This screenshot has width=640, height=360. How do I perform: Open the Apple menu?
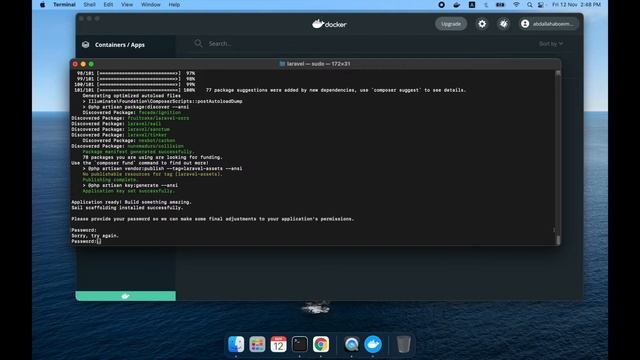[x=43, y=4]
